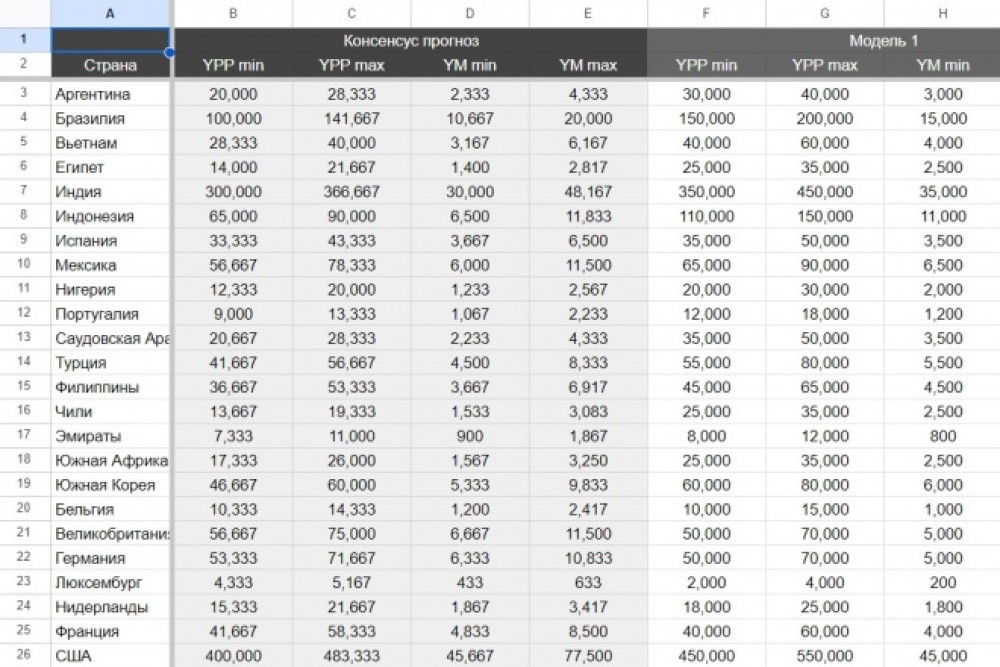Select row 23 by its row number

click(x=24, y=582)
